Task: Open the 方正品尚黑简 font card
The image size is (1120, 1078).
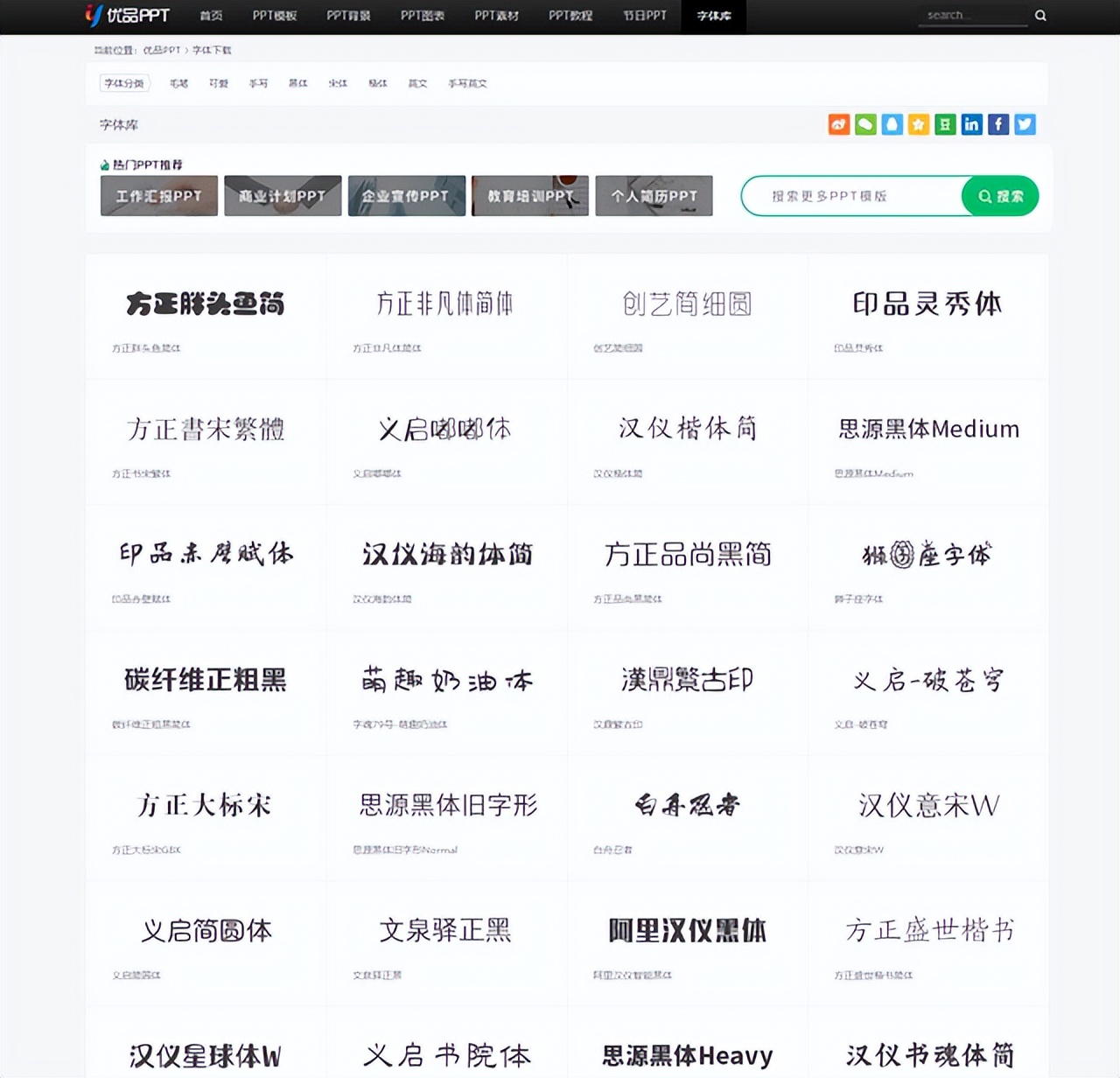Action: tap(687, 567)
